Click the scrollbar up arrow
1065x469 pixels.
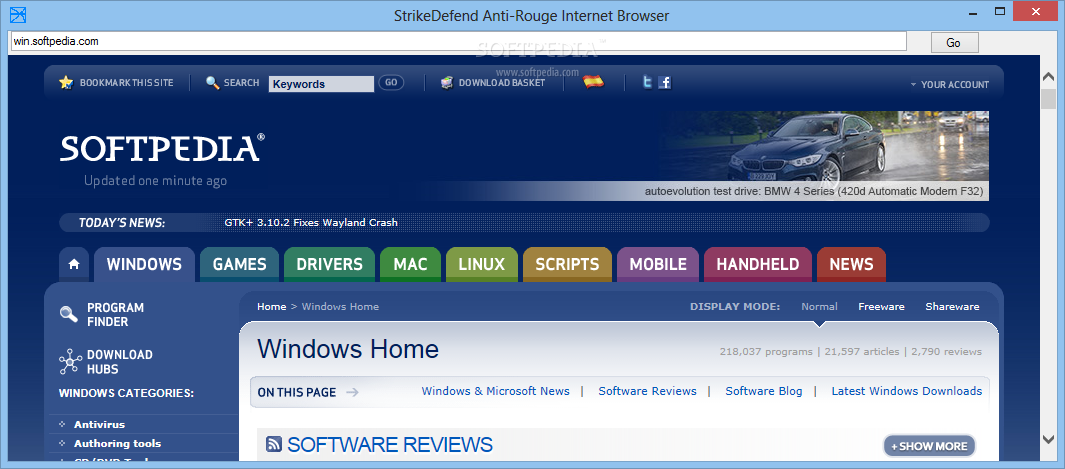[x=1049, y=79]
